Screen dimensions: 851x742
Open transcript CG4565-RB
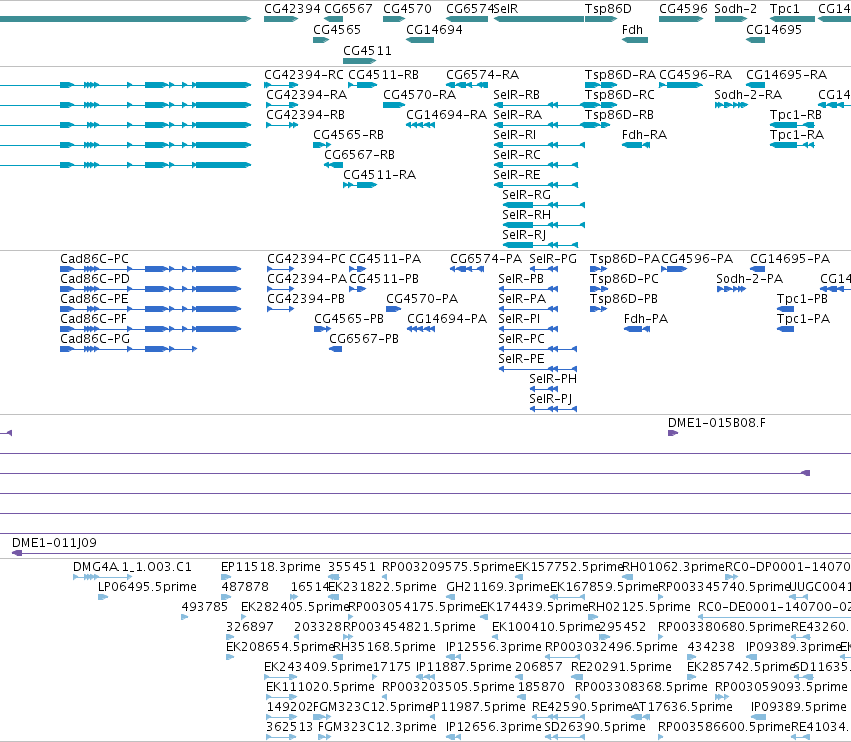pyautogui.click(x=322, y=145)
